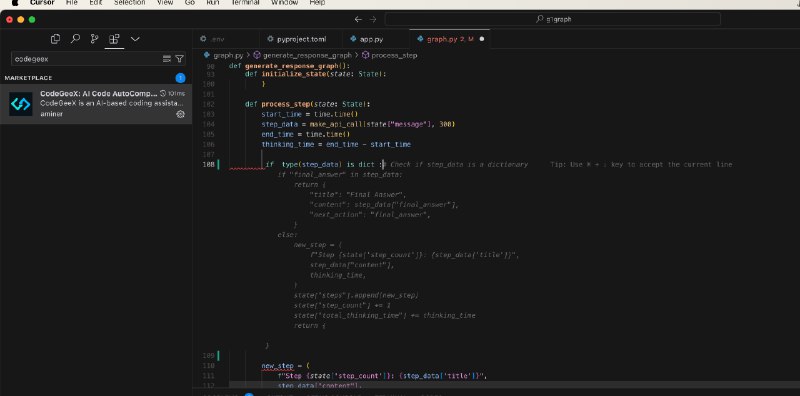Viewport: 800px width, 396px height.
Task: Open the Explorer files view icon
Action: pyautogui.click(x=55, y=39)
